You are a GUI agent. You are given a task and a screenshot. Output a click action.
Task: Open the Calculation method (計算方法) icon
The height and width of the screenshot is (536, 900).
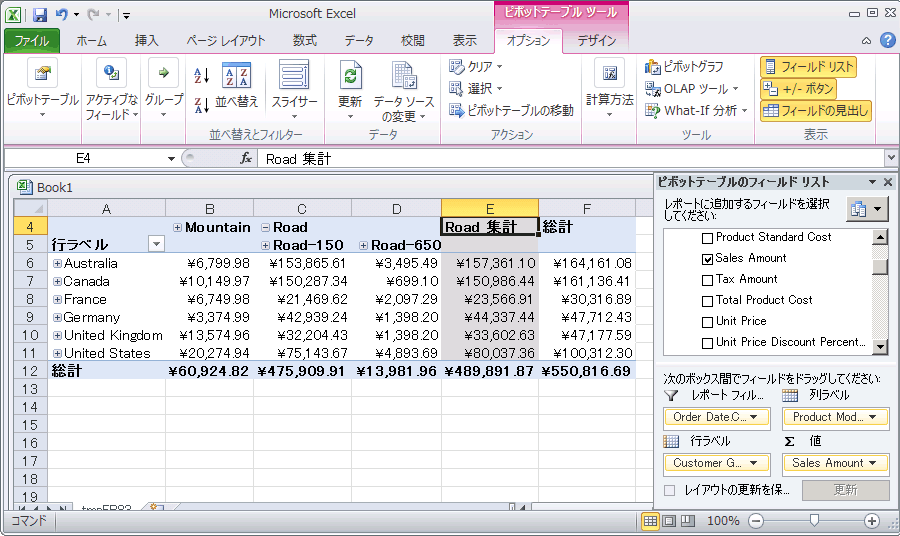(x=609, y=77)
